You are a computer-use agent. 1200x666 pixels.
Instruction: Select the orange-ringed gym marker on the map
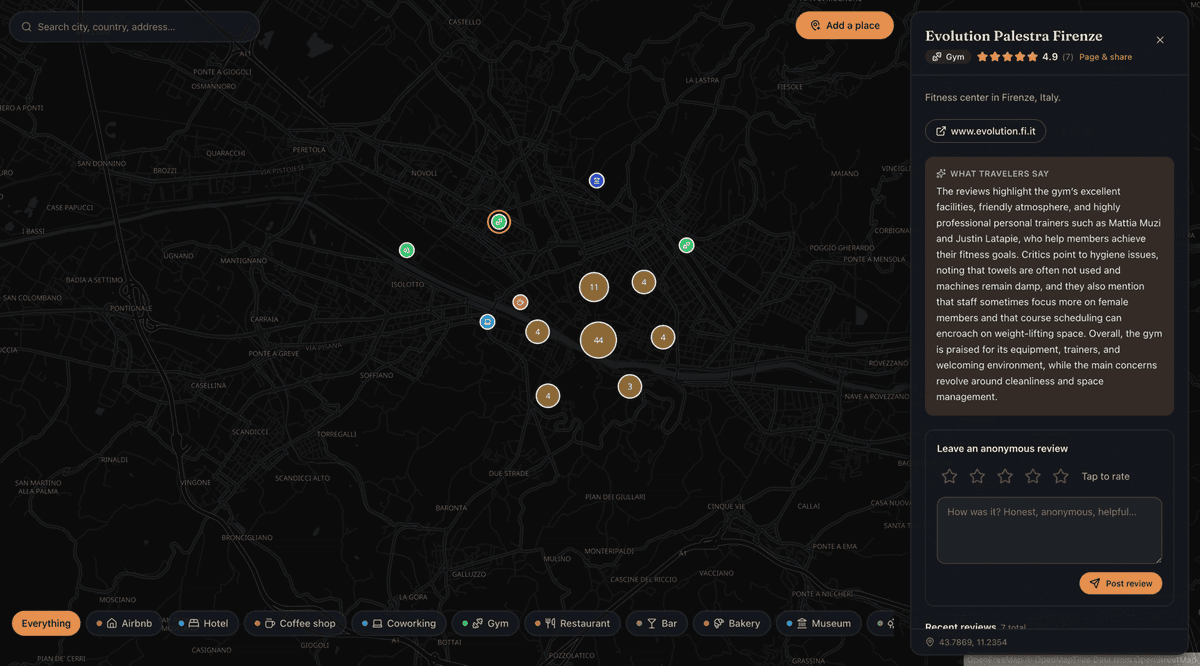499,222
